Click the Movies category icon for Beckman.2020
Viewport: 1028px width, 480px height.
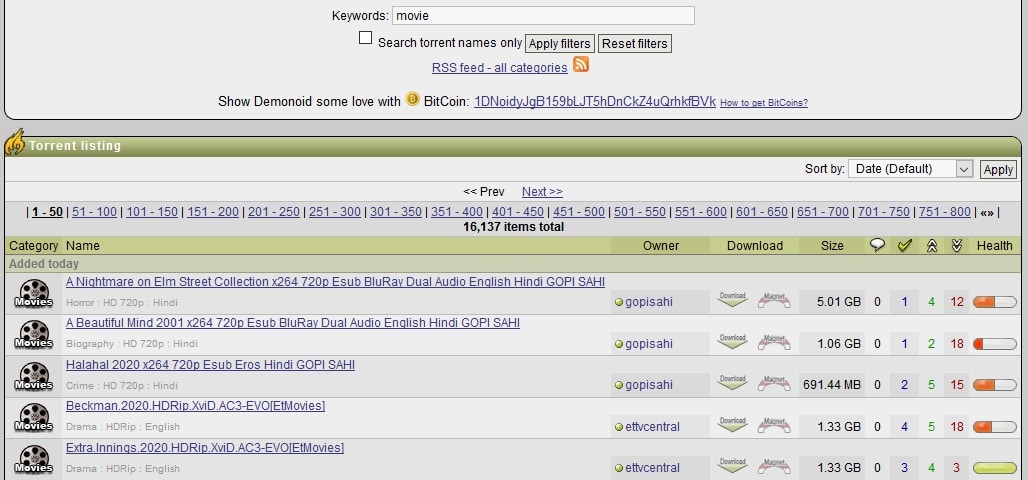pyautogui.click(x=34, y=418)
